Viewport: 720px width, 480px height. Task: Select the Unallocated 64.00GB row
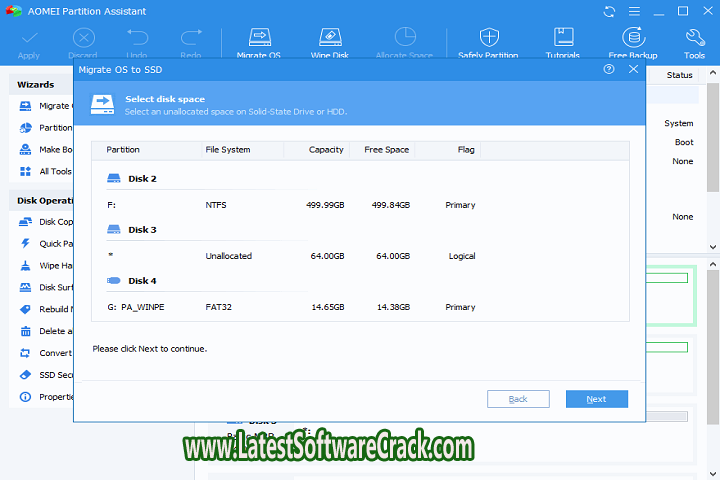tap(360, 256)
